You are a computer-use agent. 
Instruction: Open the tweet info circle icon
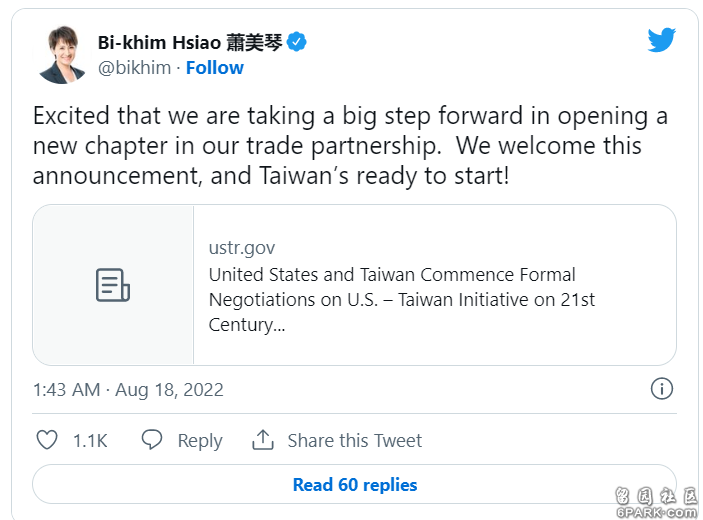(x=662, y=389)
